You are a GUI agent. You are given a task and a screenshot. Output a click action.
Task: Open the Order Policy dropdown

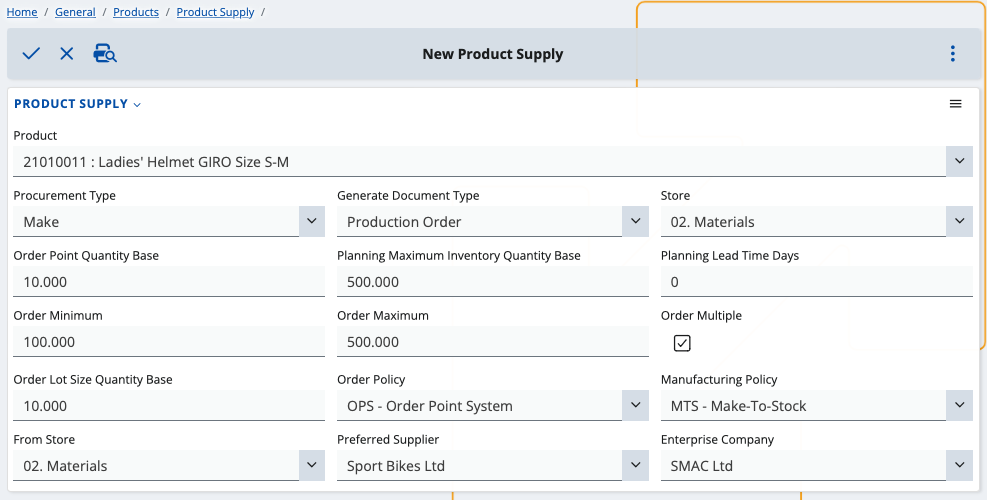click(x=635, y=405)
